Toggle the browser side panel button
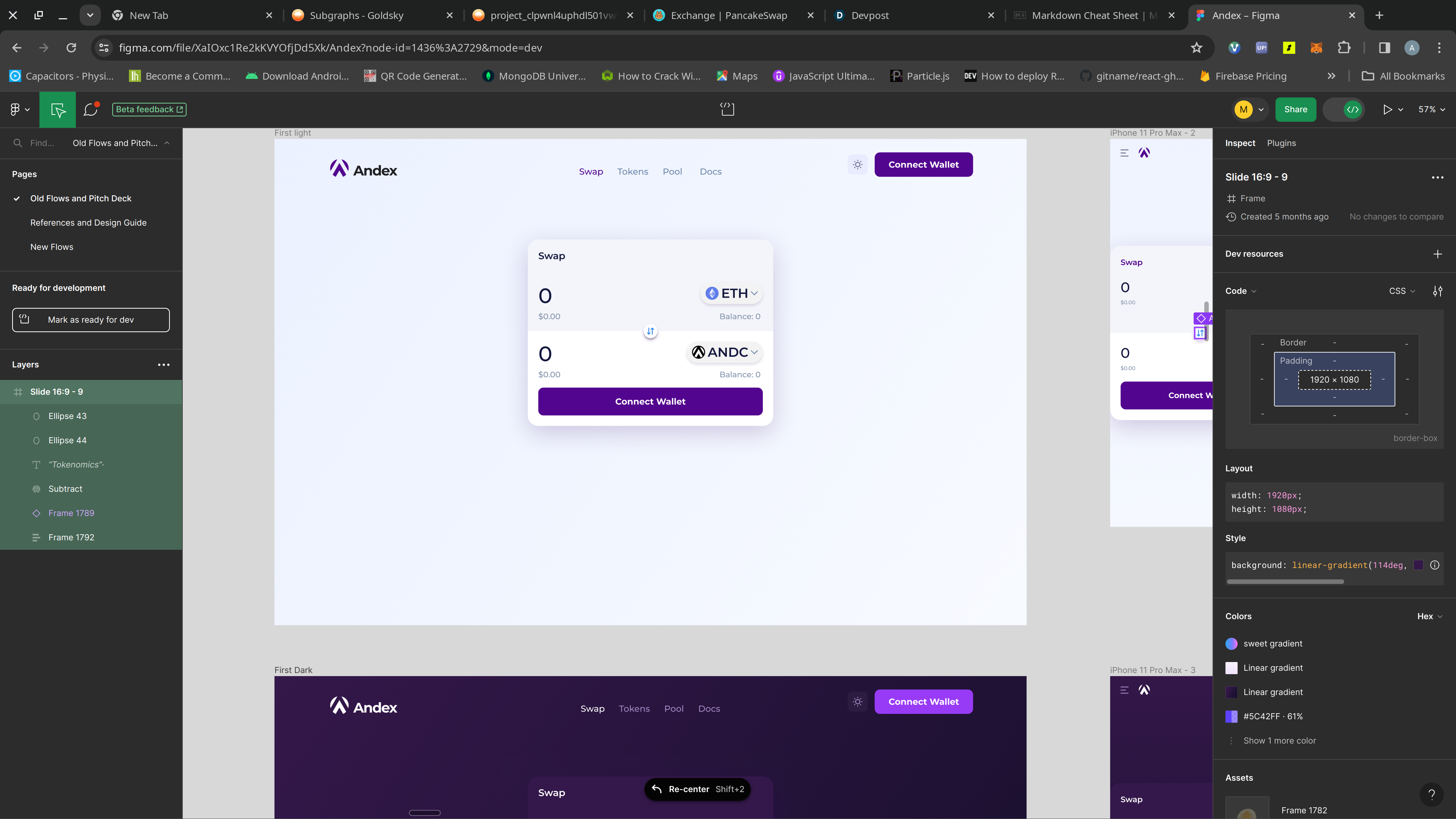The width and height of the screenshot is (1456, 819). 1384,48
